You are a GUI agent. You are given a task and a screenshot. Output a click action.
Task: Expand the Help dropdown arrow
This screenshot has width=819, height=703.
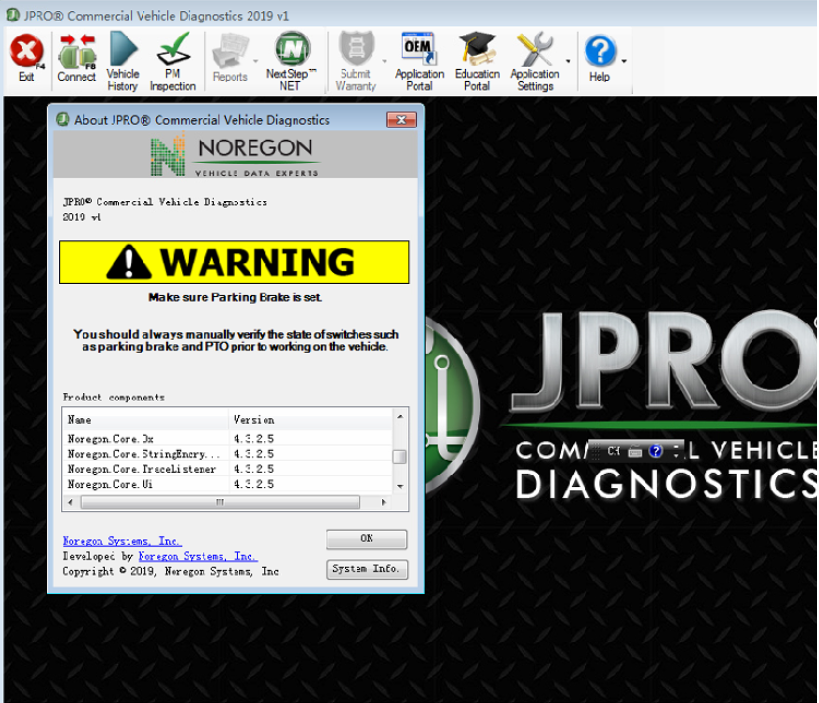(x=624, y=62)
